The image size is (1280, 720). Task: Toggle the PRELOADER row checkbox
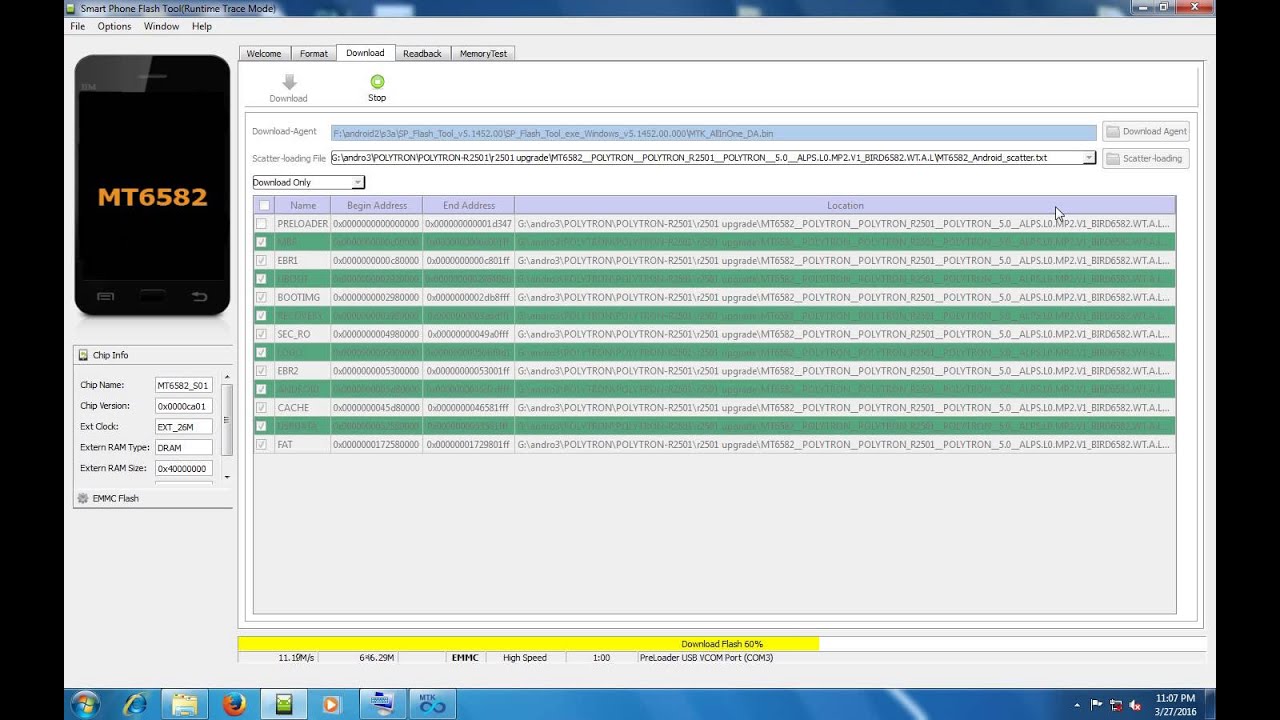[x=262, y=224]
